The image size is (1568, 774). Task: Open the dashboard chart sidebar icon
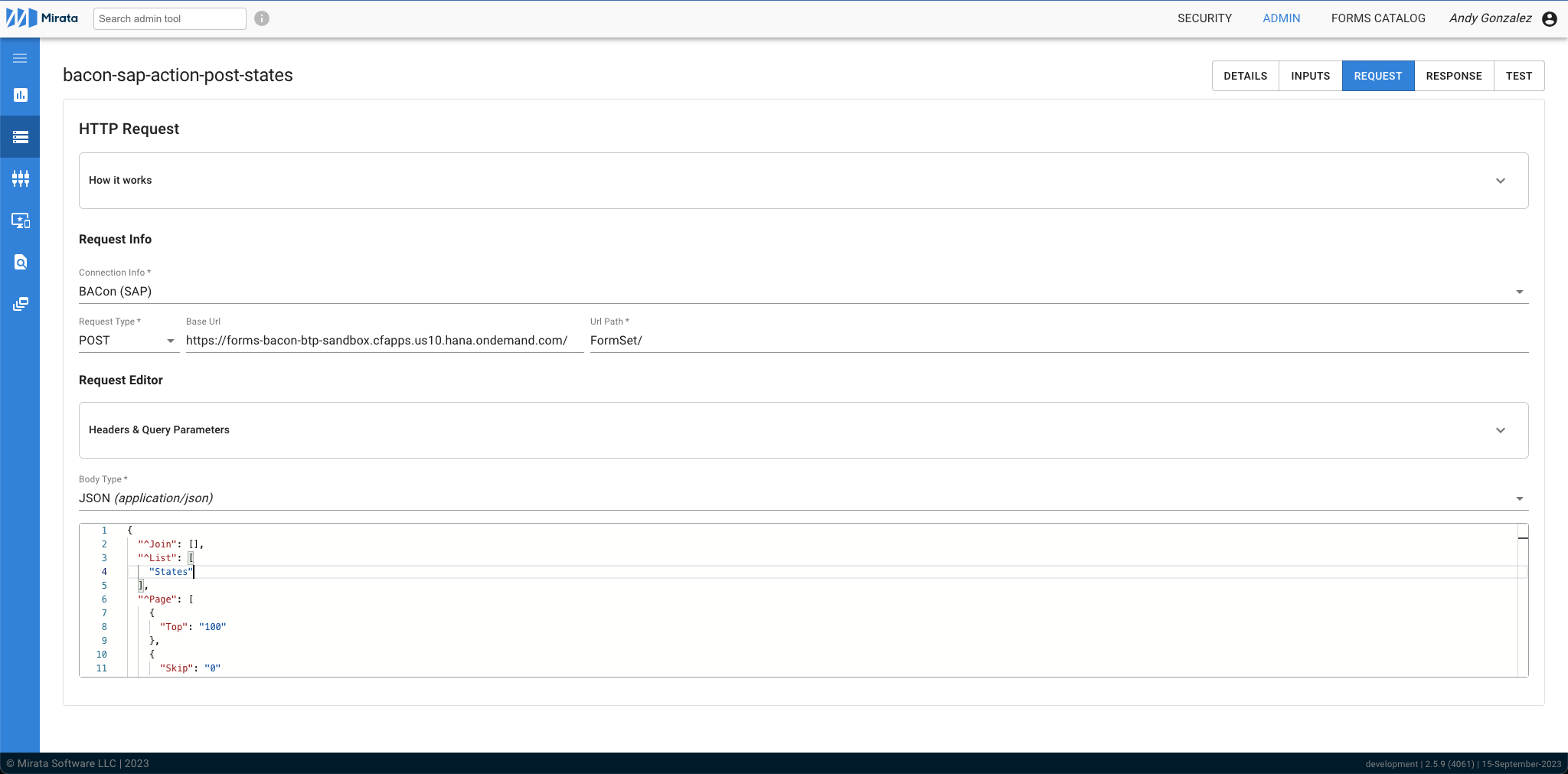coord(21,95)
